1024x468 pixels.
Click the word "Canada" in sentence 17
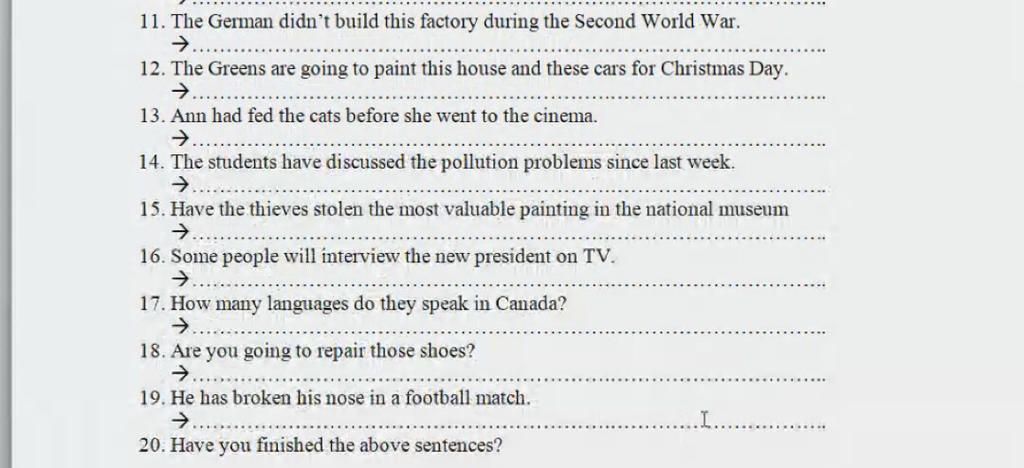[x=527, y=304]
